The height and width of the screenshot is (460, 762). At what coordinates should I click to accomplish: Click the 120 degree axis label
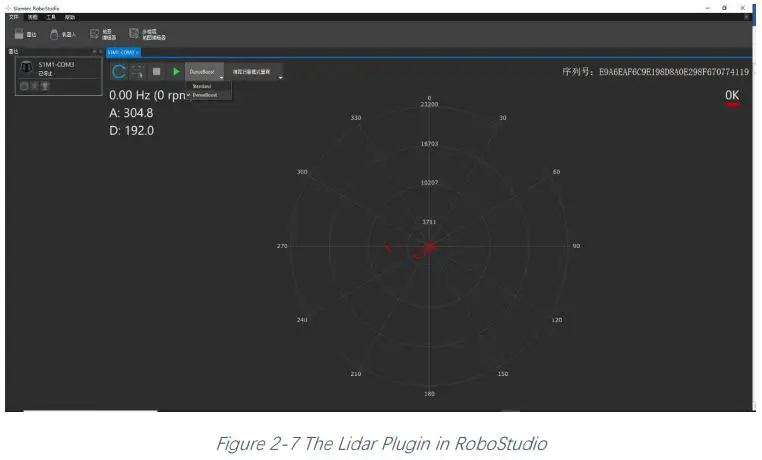557,320
